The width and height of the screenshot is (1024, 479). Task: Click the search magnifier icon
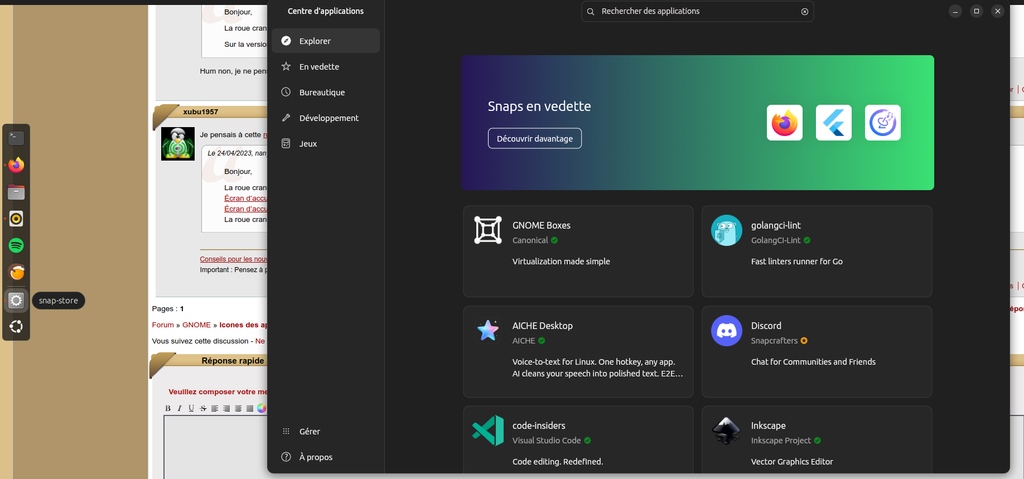coord(590,11)
